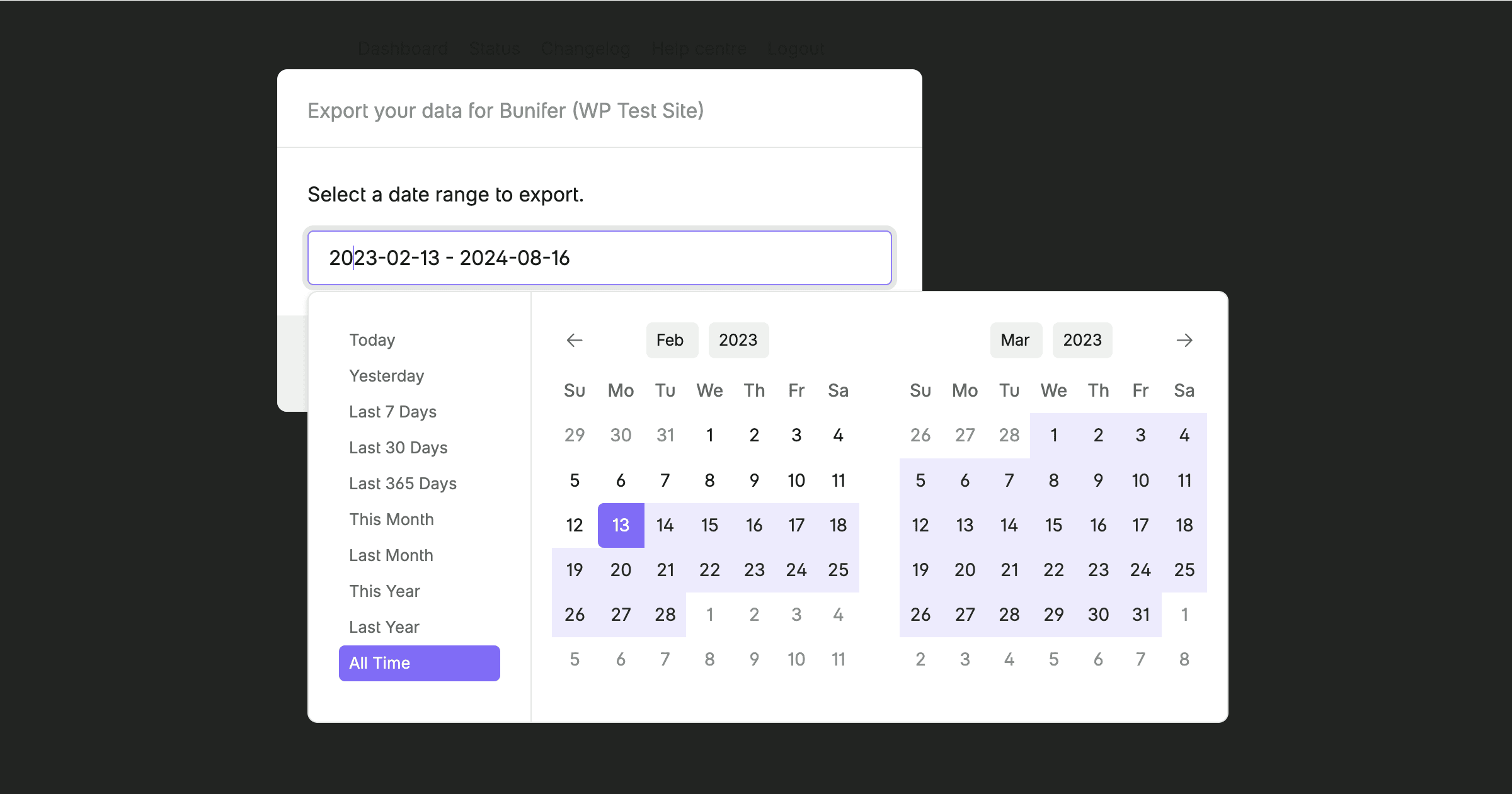
Task: Click the previous month arrow
Action: click(x=574, y=340)
